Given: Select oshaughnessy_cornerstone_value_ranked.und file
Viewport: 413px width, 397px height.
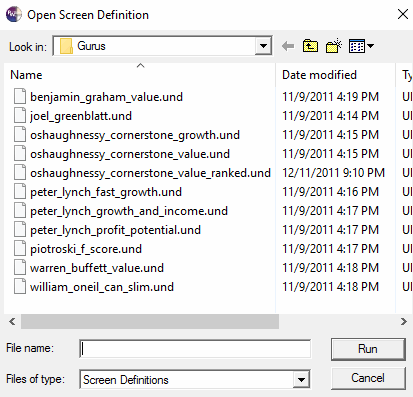Looking at the screenshot, I should 150,173.
